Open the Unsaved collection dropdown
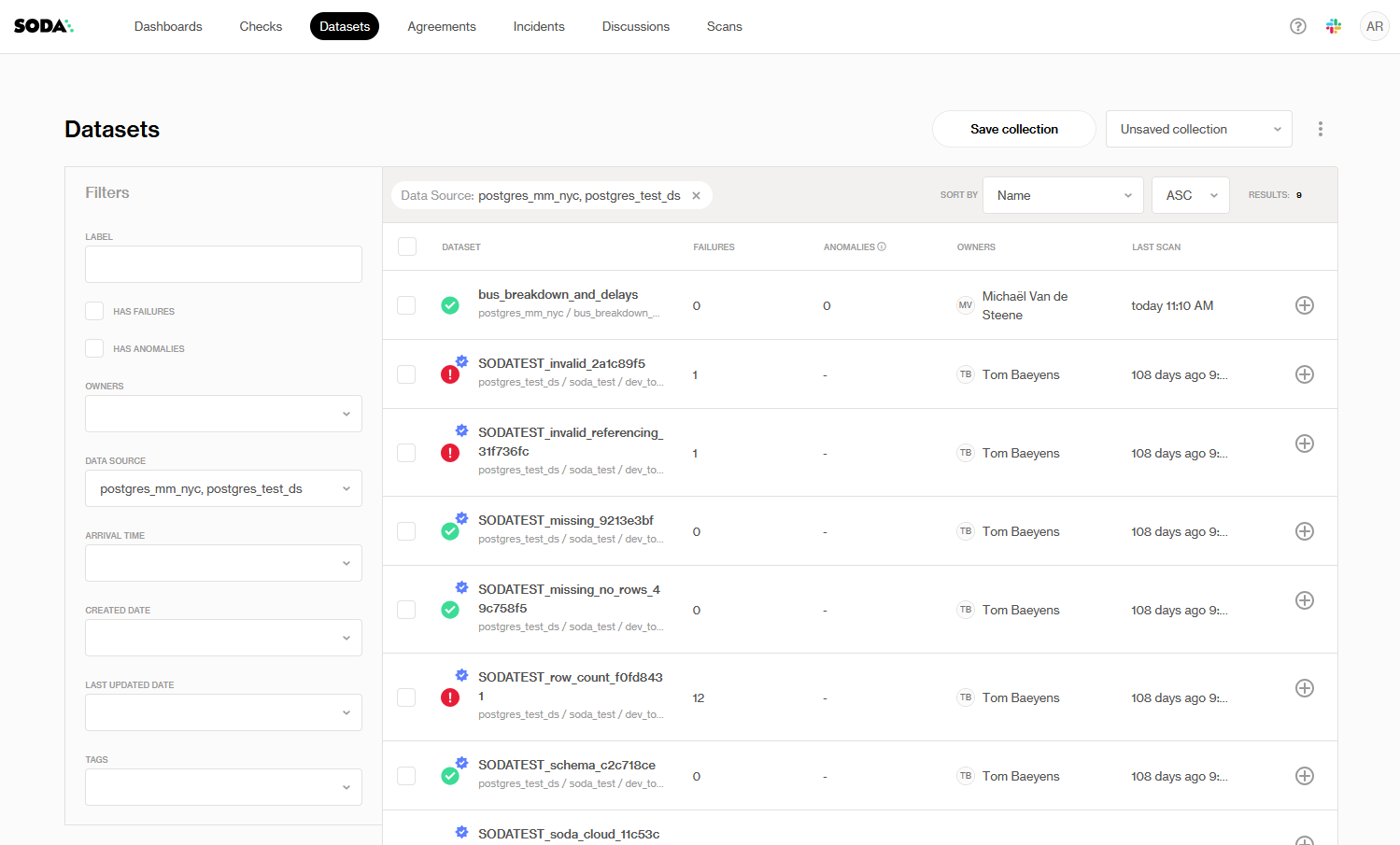The height and width of the screenshot is (845, 1400). [x=1198, y=129]
